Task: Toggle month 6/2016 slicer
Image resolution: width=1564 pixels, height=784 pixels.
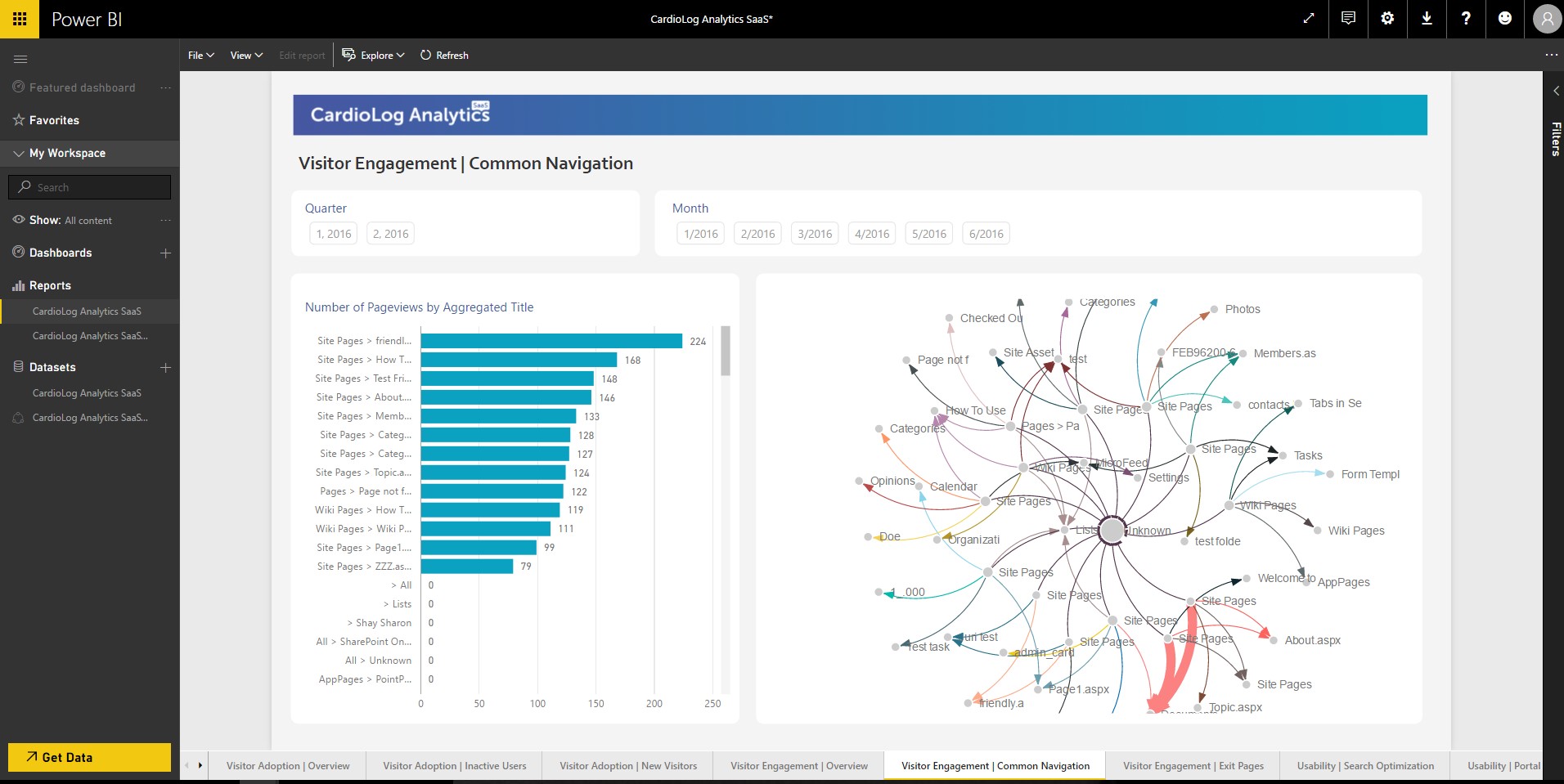Action: click(x=986, y=234)
